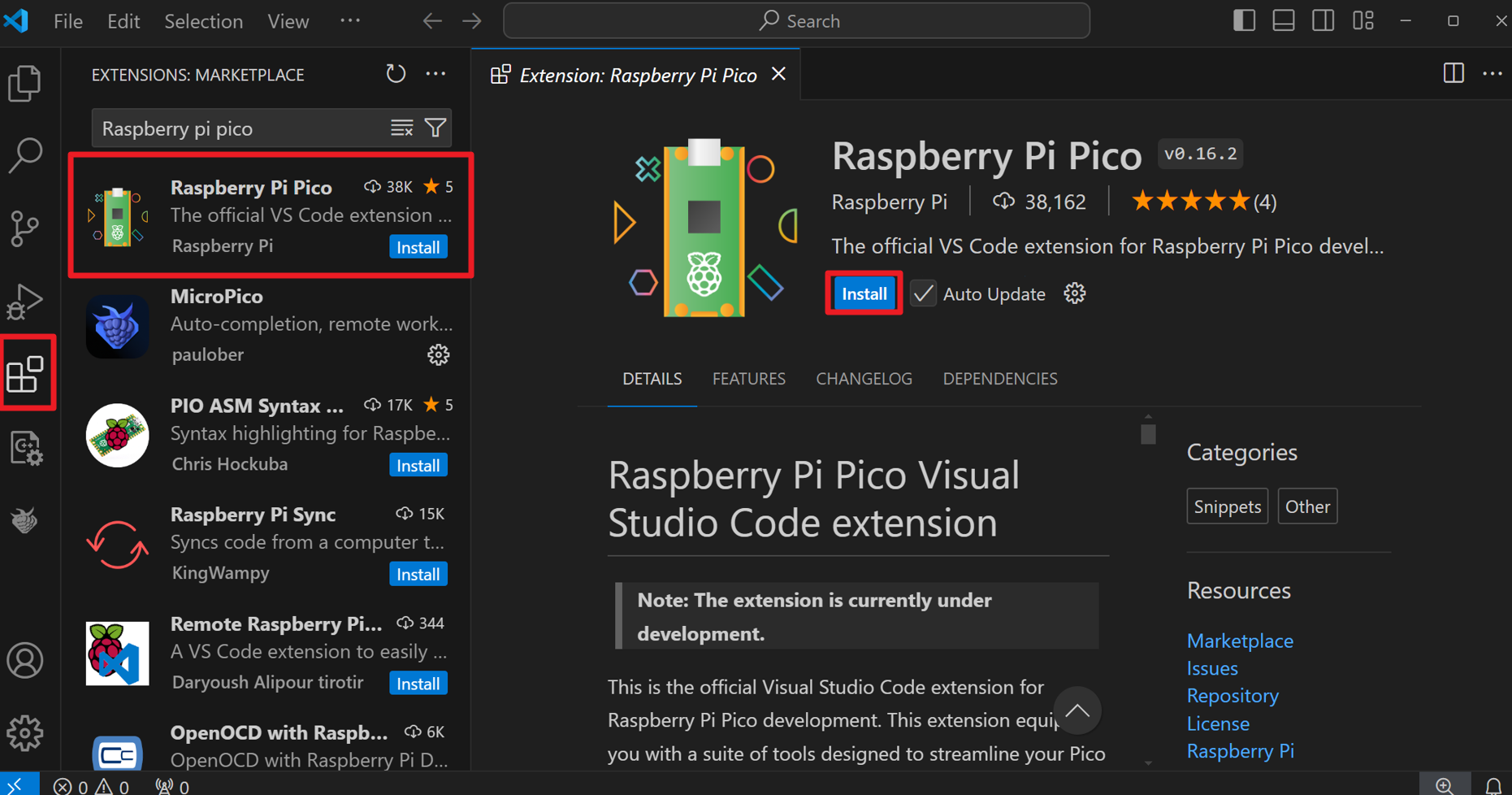
Task: Open Run and Debug view
Action: [25, 302]
